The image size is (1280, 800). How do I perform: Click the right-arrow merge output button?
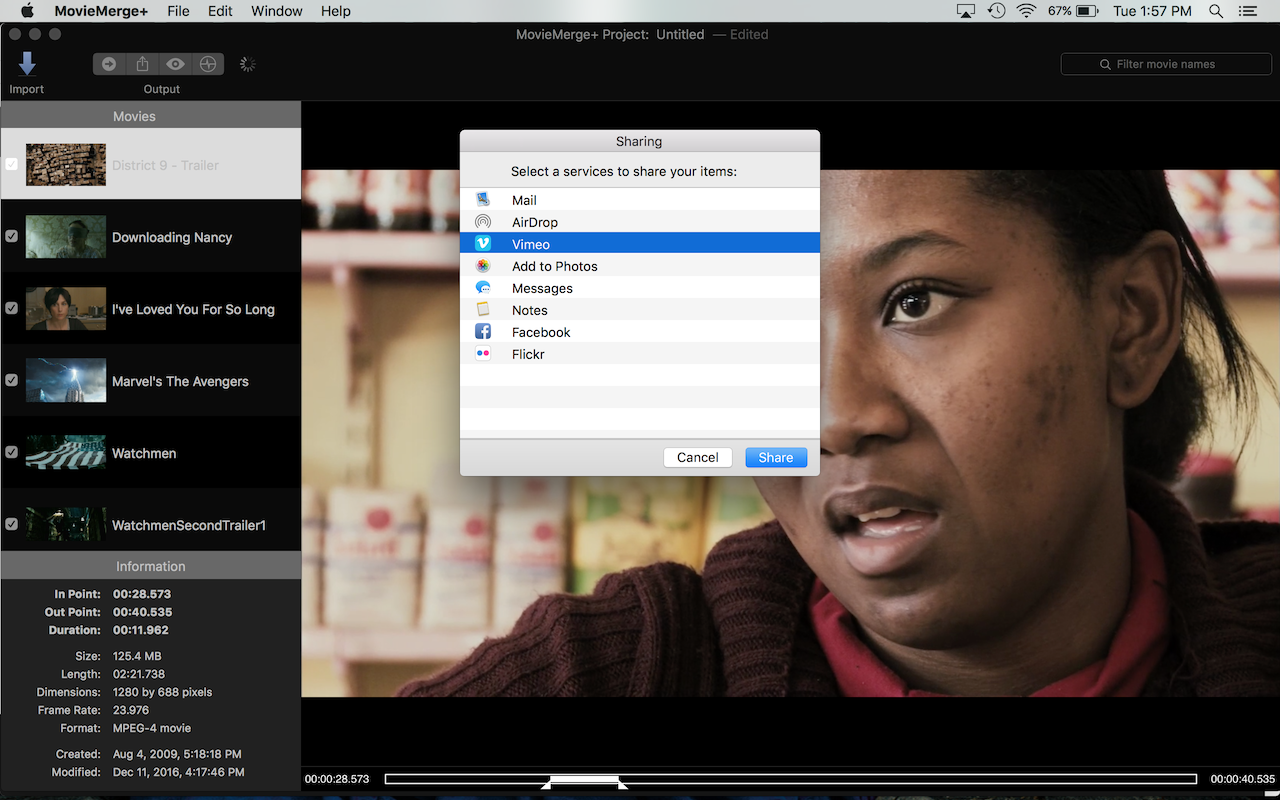coord(109,64)
